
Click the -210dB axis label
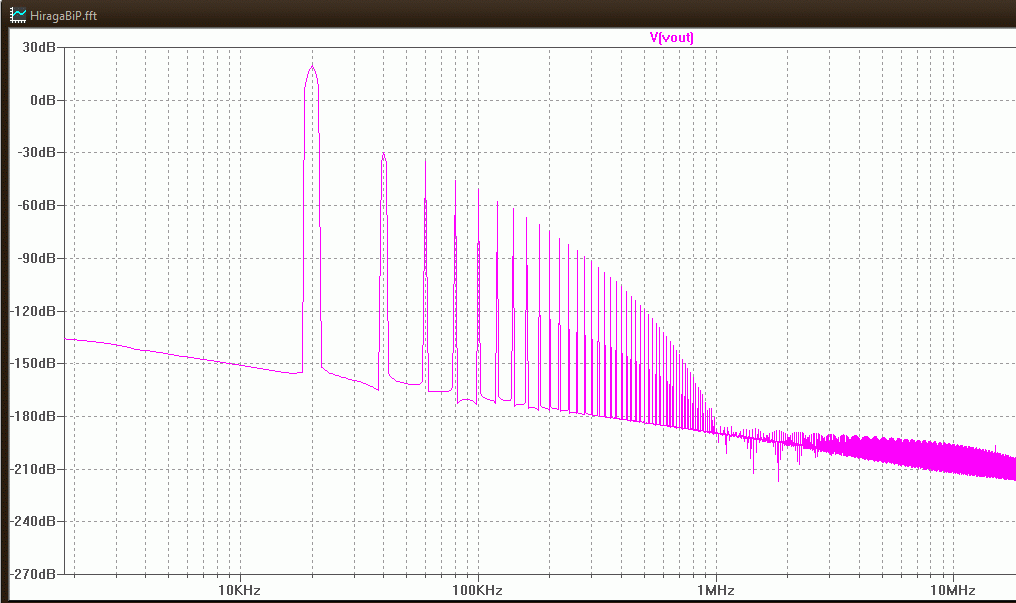34,469
